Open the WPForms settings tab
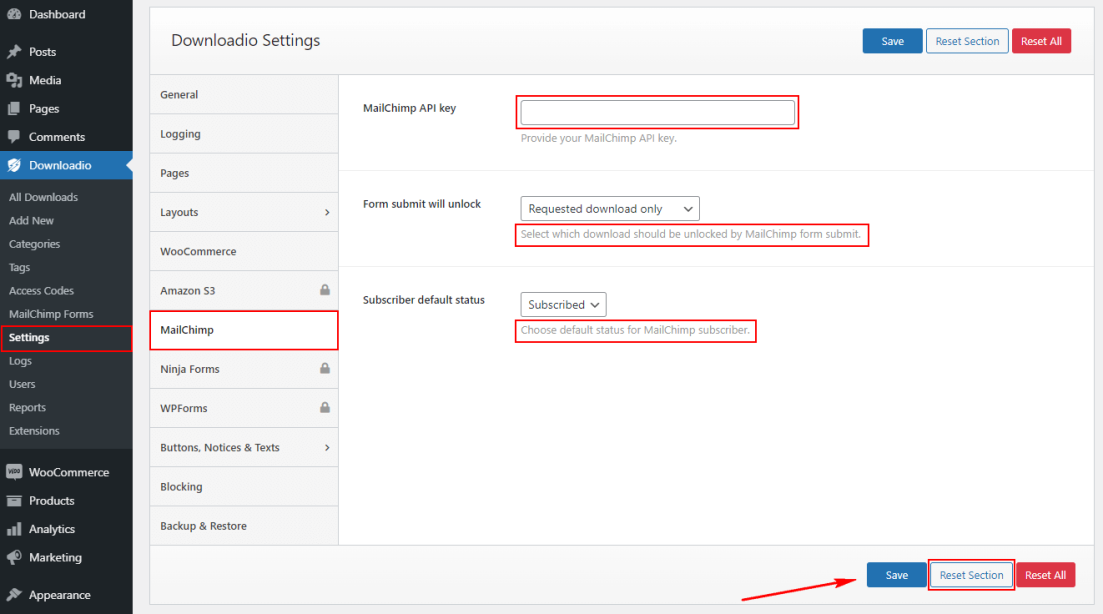This screenshot has height=614, width=1103. 244,408
